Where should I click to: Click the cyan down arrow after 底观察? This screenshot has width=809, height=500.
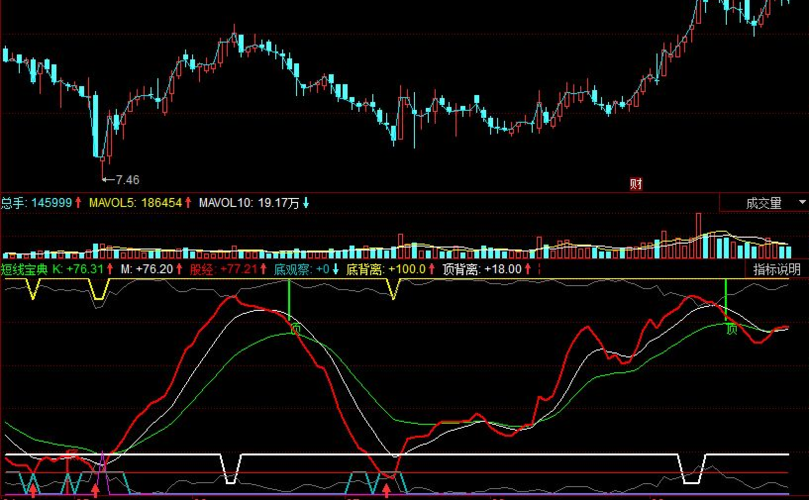(336, 269)
